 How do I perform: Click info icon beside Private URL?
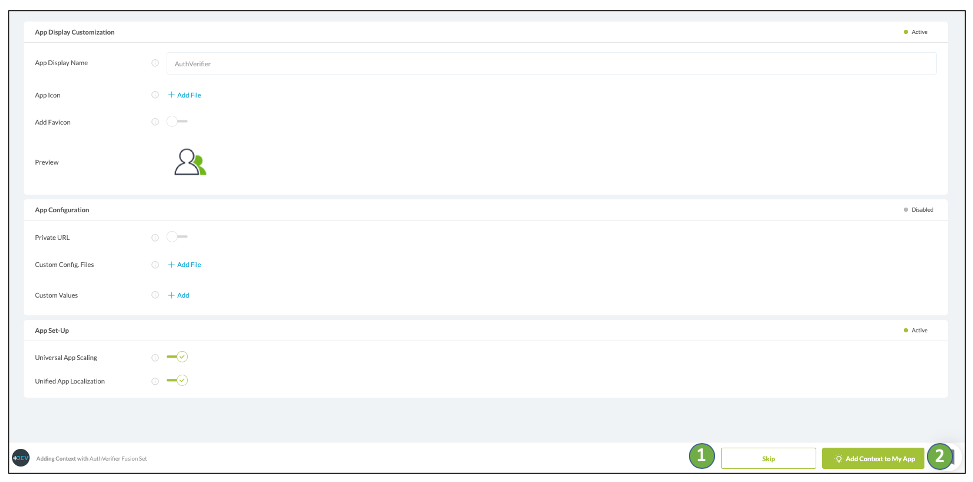coord(155,237)
